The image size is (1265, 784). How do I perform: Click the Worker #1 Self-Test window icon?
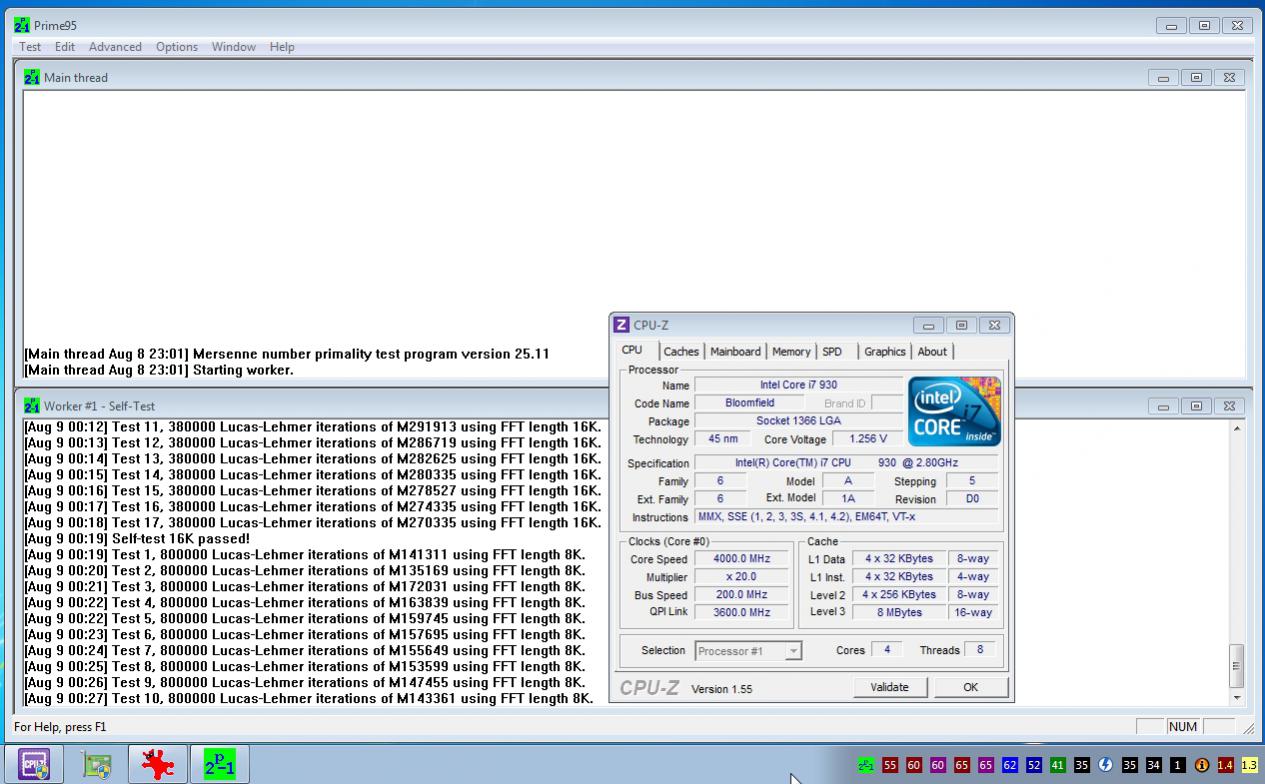[x=32, y=406]
